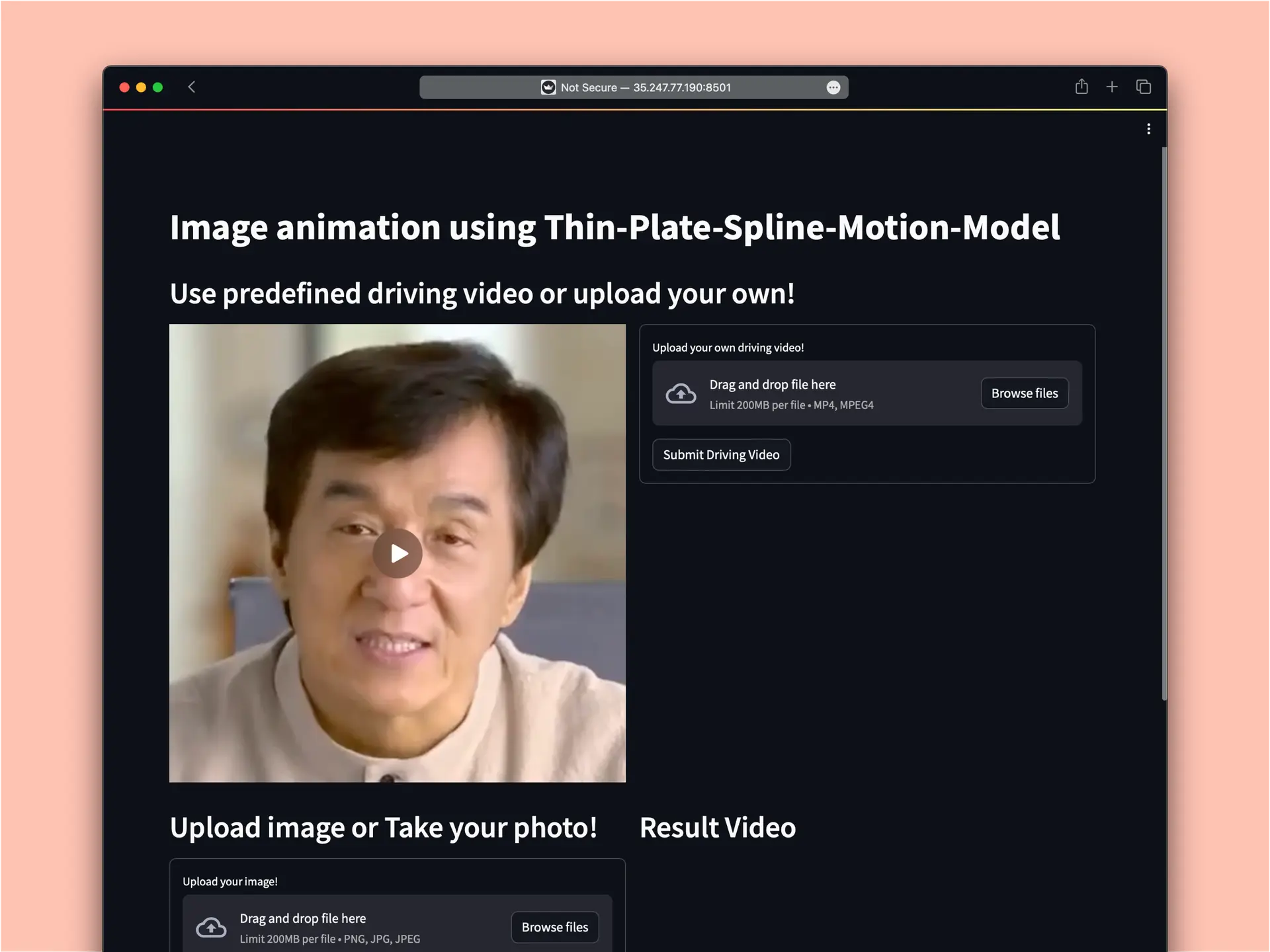The image size is (1270, 952).
Task: Open the Streamlit three-dot main menu
Action: 1148,129
